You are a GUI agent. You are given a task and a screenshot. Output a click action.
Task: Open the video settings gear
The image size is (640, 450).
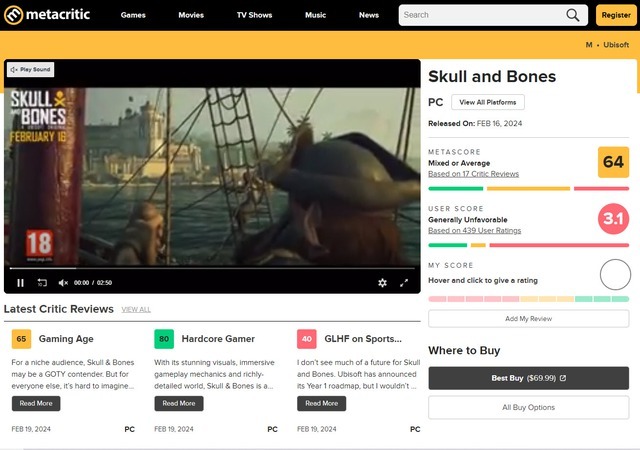[382, 283]
